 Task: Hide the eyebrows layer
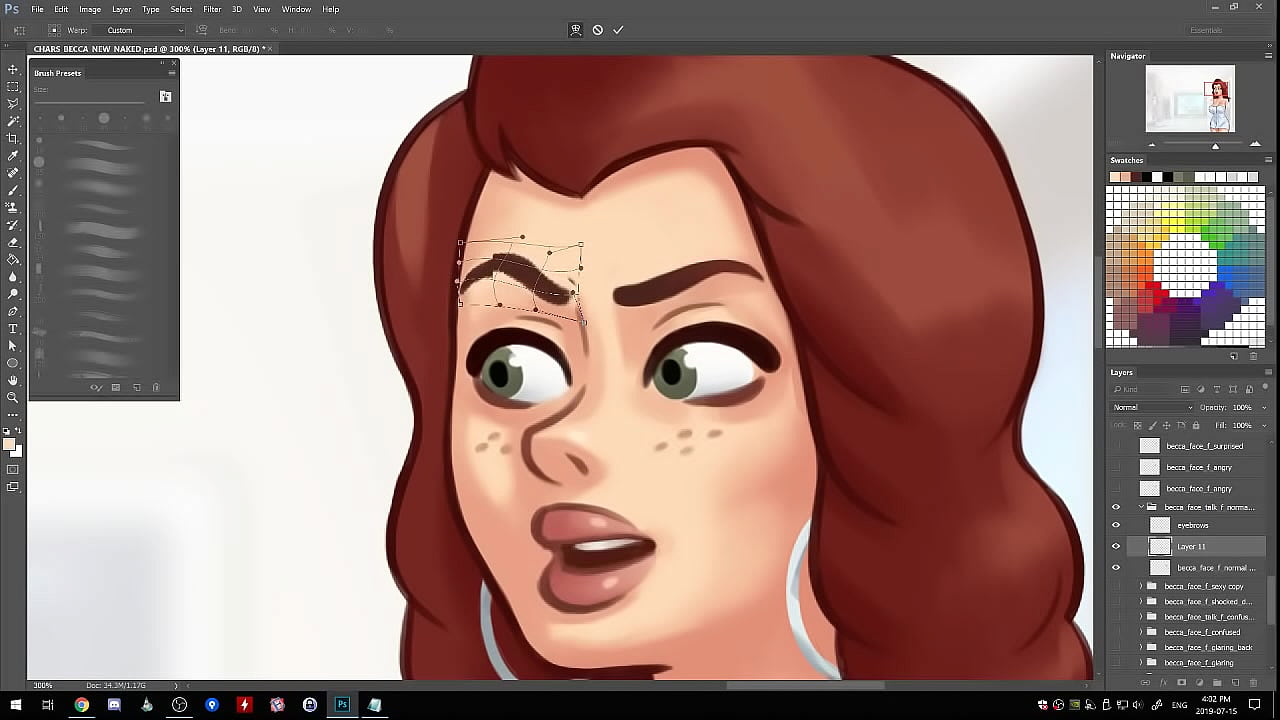pyautogui.click(x=1116, y=525)
